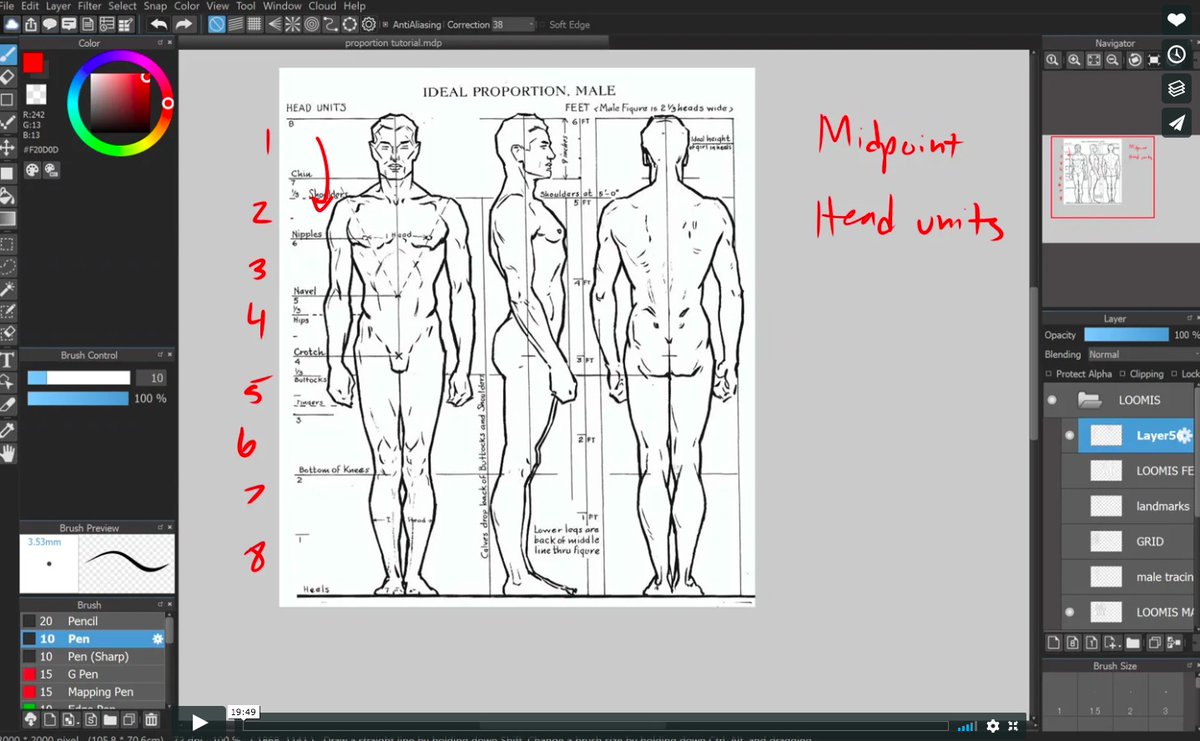Select the Bucket fill tool
1200x741 pixels.
7,195
